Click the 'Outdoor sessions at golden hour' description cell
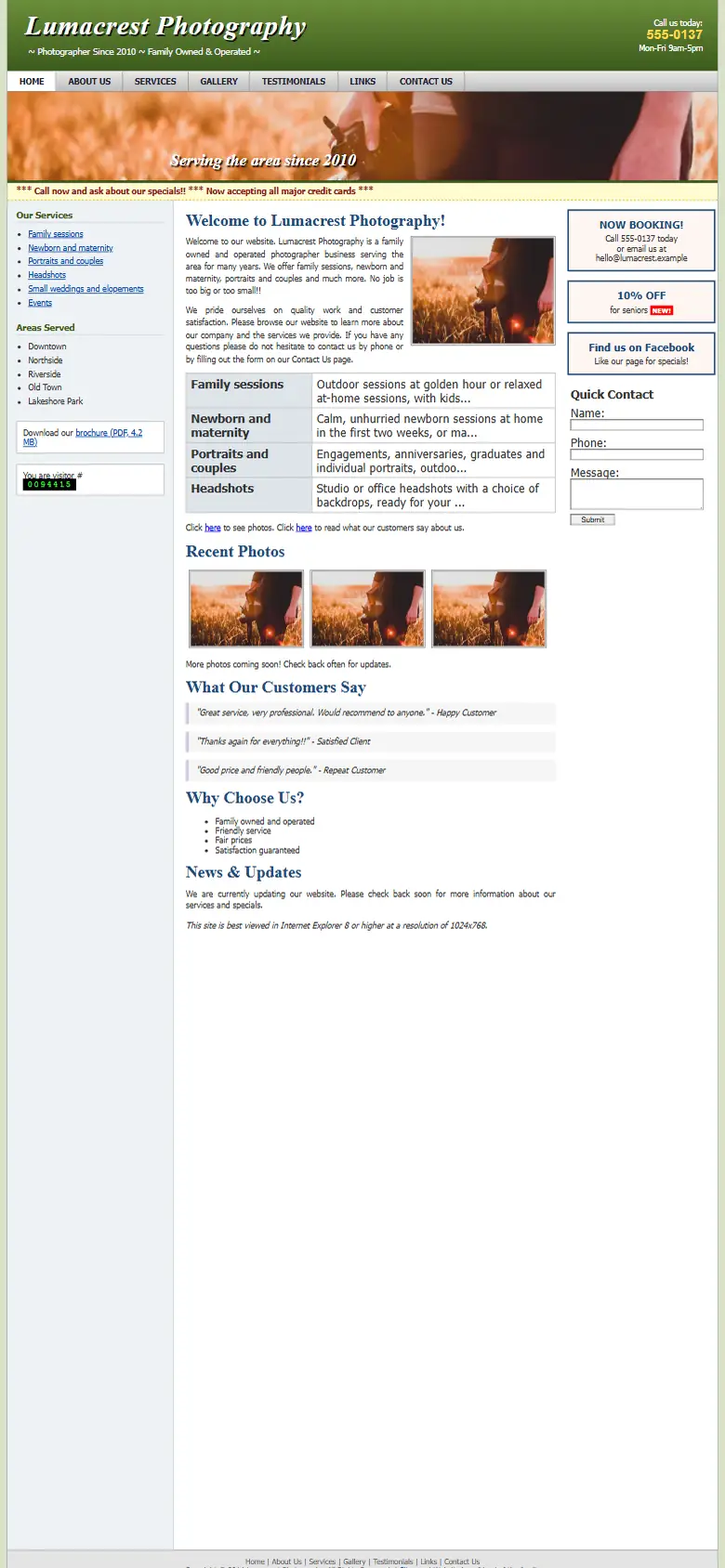 coord(433,391)
